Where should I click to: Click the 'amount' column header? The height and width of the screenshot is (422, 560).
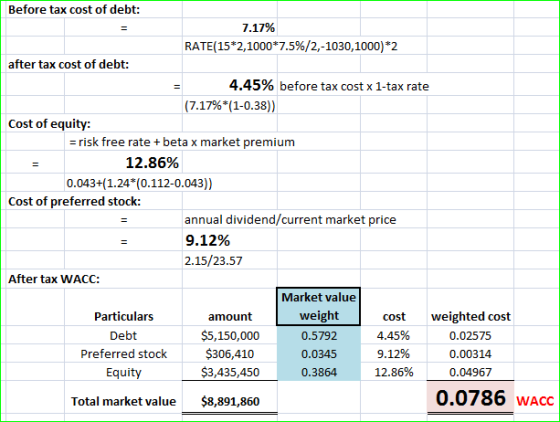pos(230,317)
